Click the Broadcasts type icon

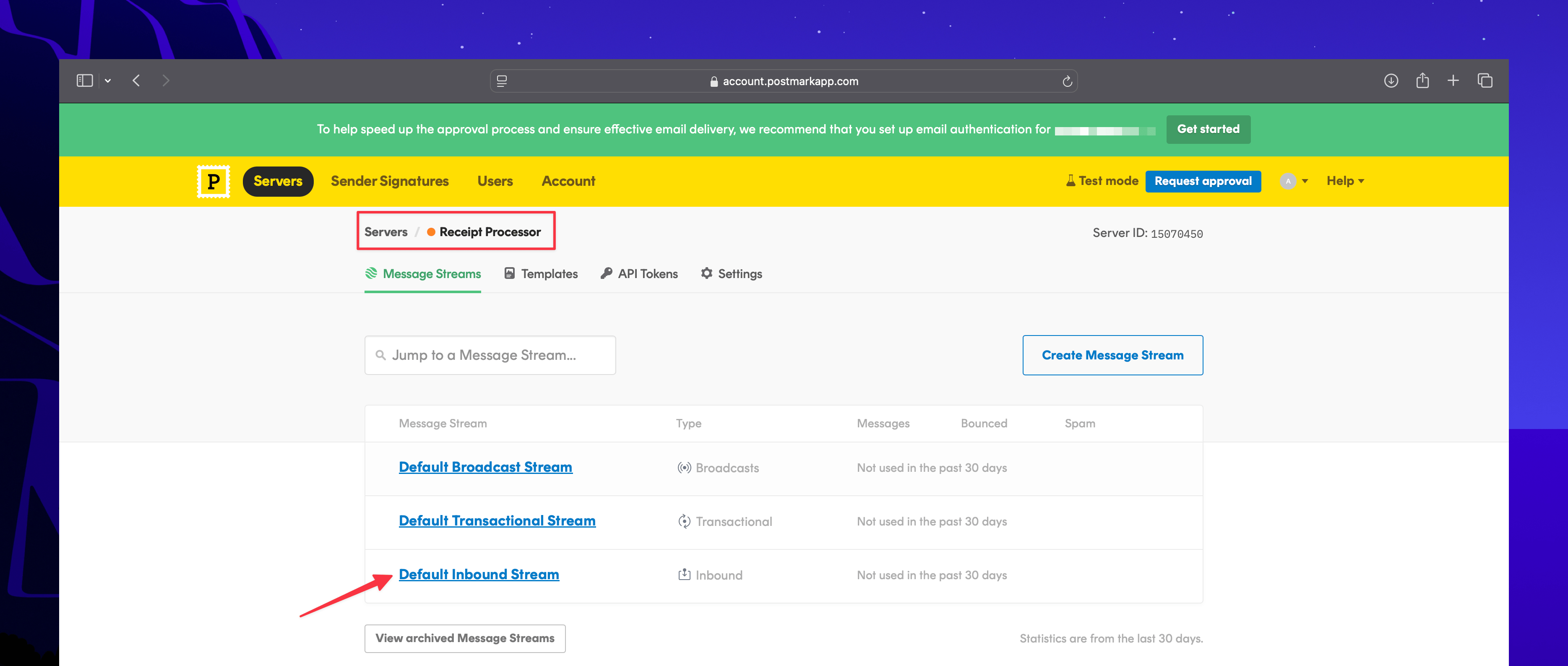pos(684,468)
